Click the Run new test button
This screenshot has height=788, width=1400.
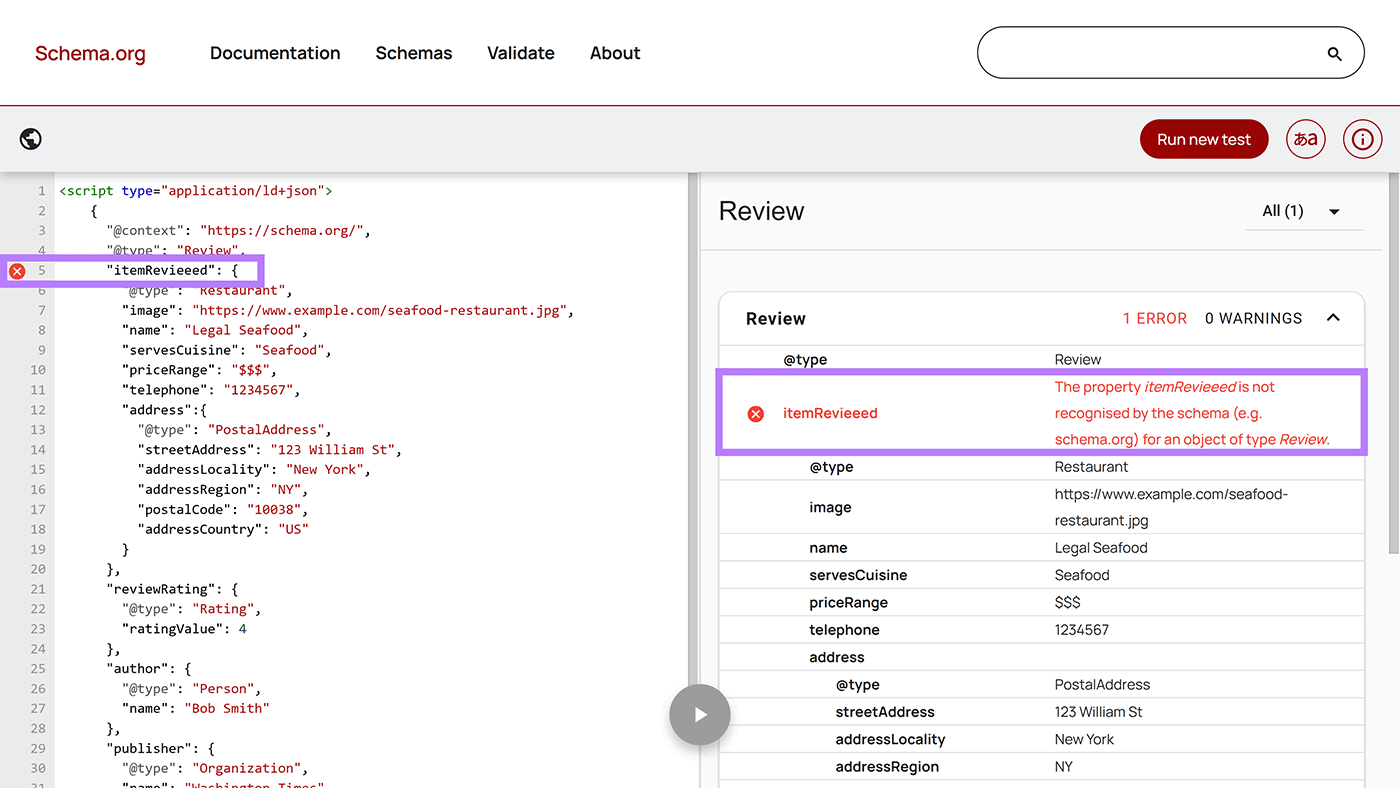(1204, 139)
